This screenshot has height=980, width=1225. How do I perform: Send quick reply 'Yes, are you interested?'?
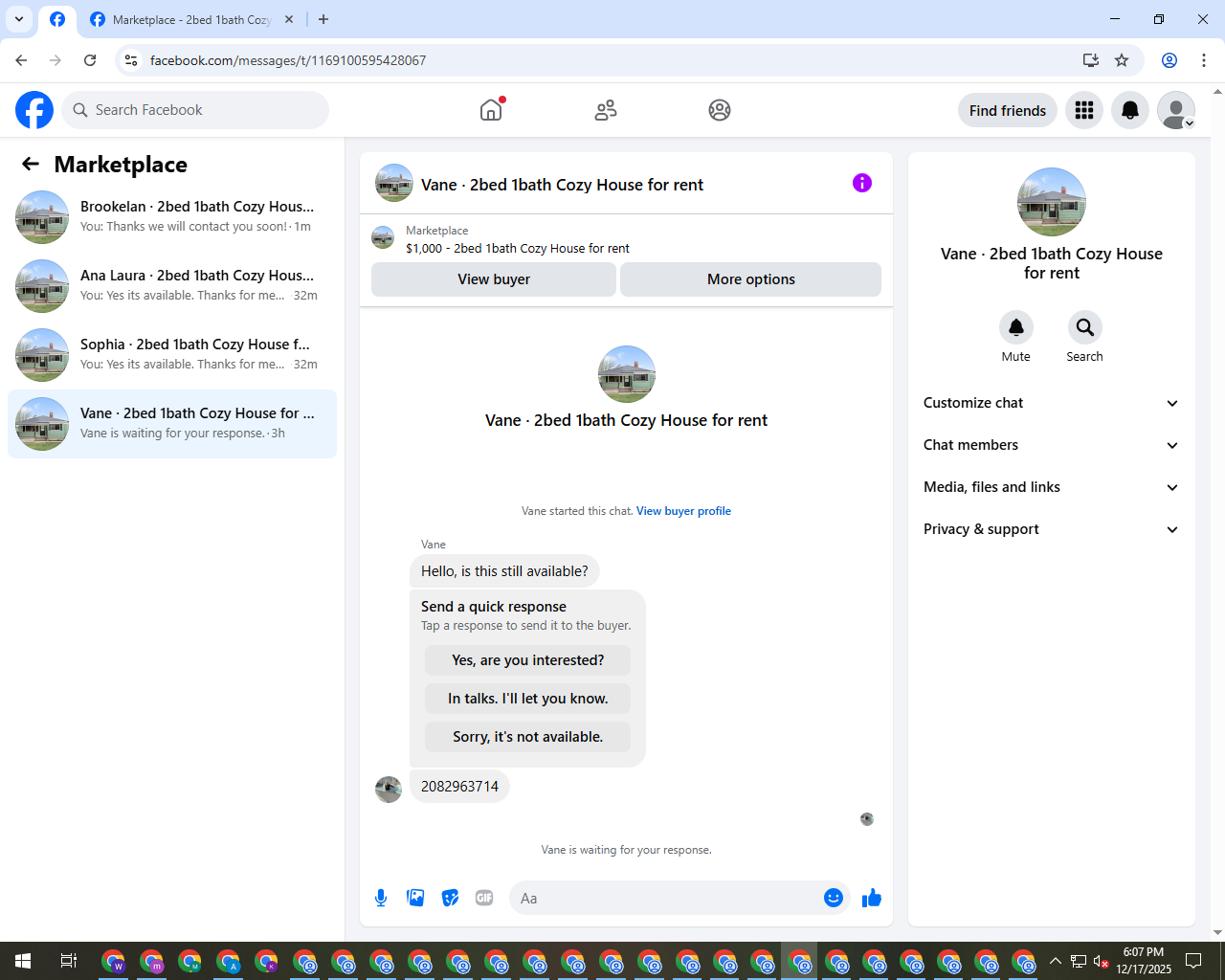(528, 660)
